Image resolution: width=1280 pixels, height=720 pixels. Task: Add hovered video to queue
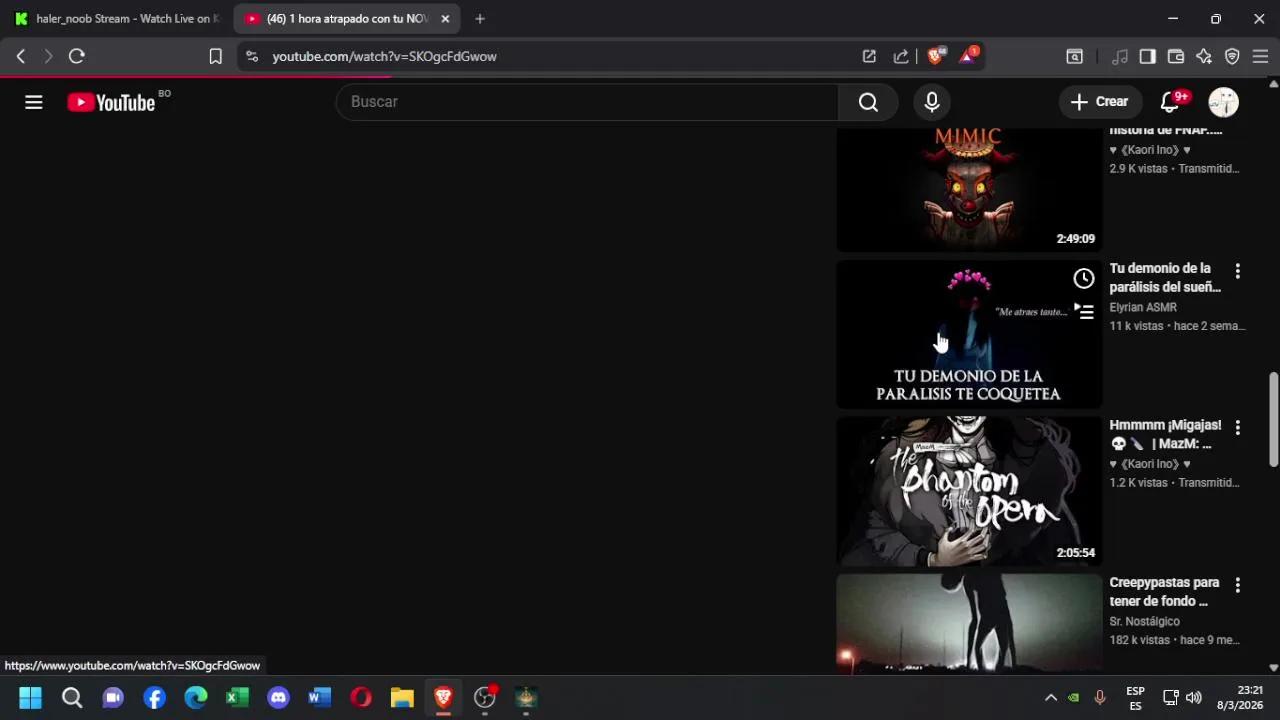point(1084,312)
